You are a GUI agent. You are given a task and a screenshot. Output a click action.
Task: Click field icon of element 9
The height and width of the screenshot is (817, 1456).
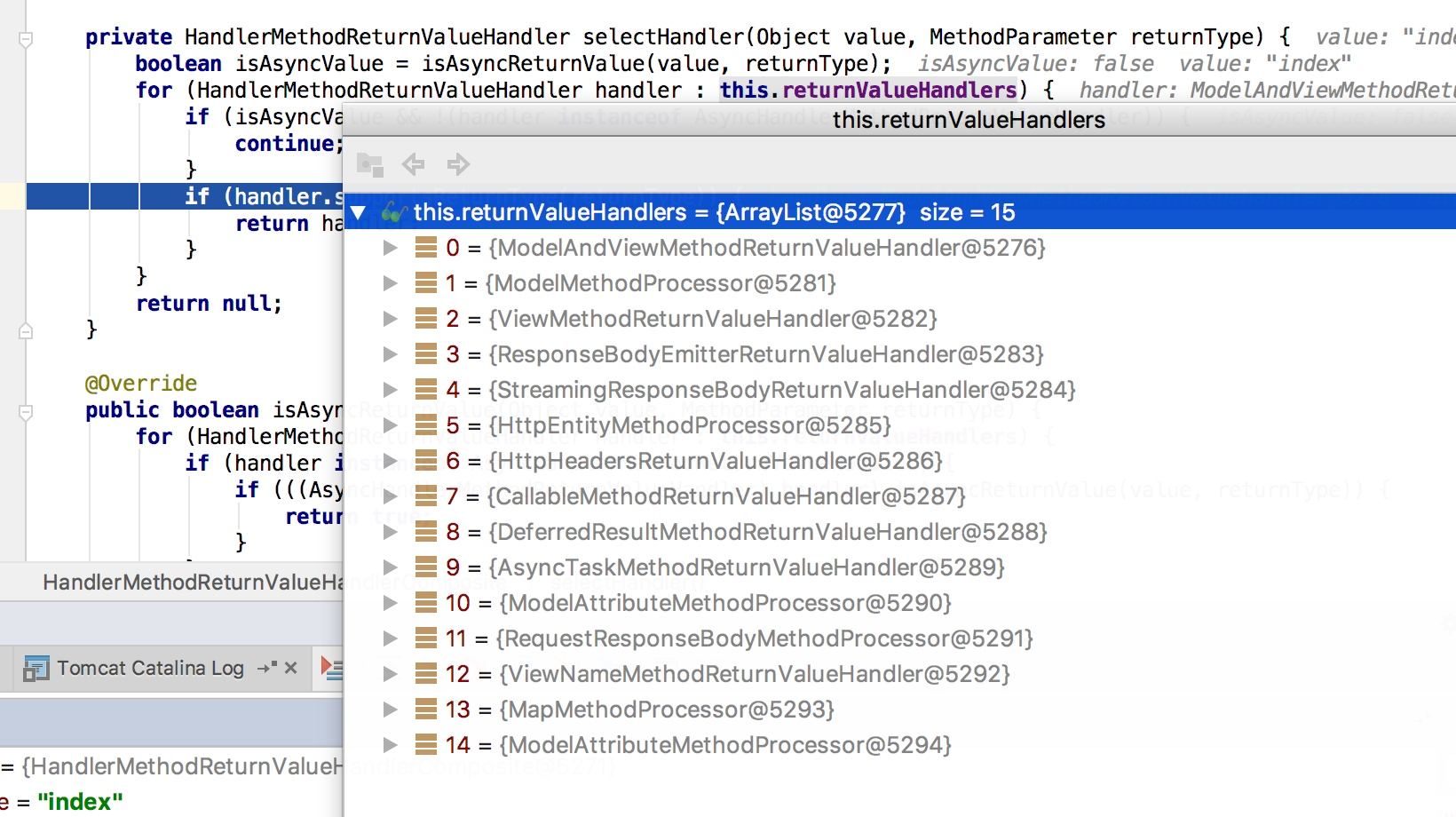pyautogui.click(x=426, y=567)
